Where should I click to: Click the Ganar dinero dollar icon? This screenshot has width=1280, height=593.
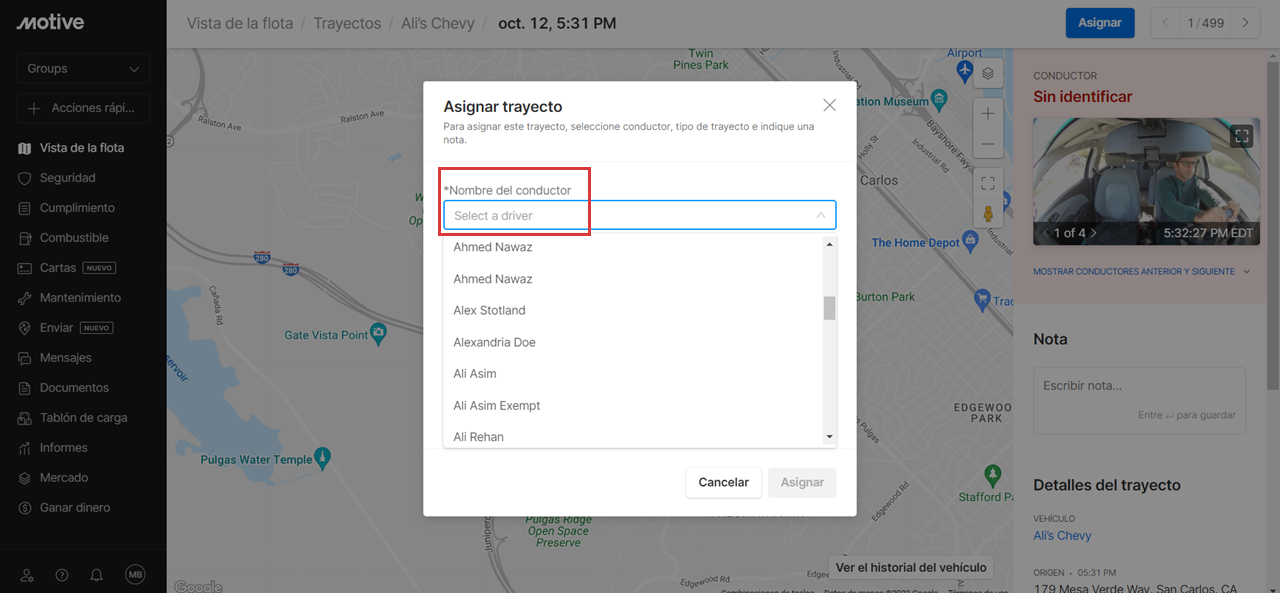(x=25, y=508)
